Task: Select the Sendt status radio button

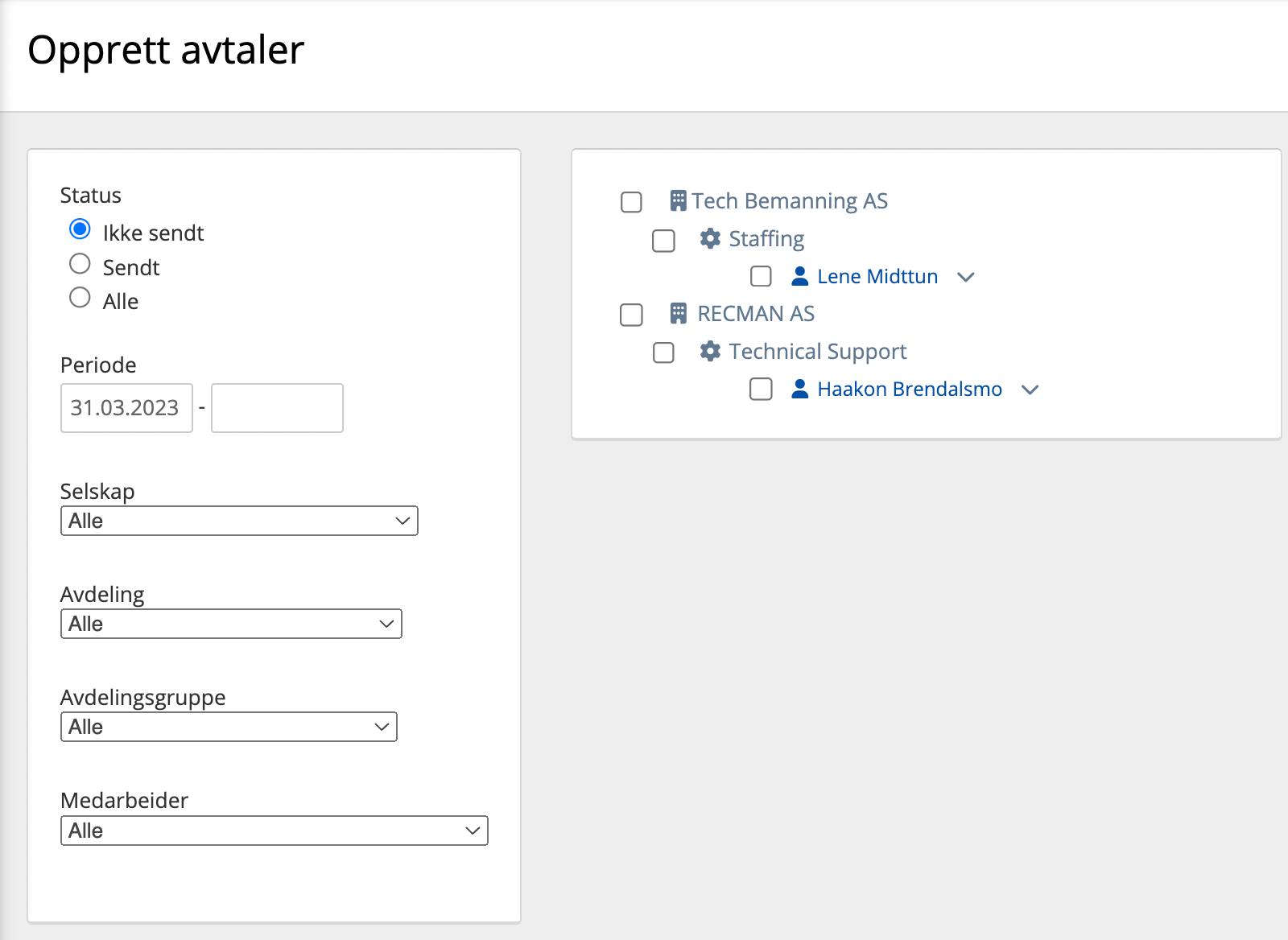Action: coord(80,264)
